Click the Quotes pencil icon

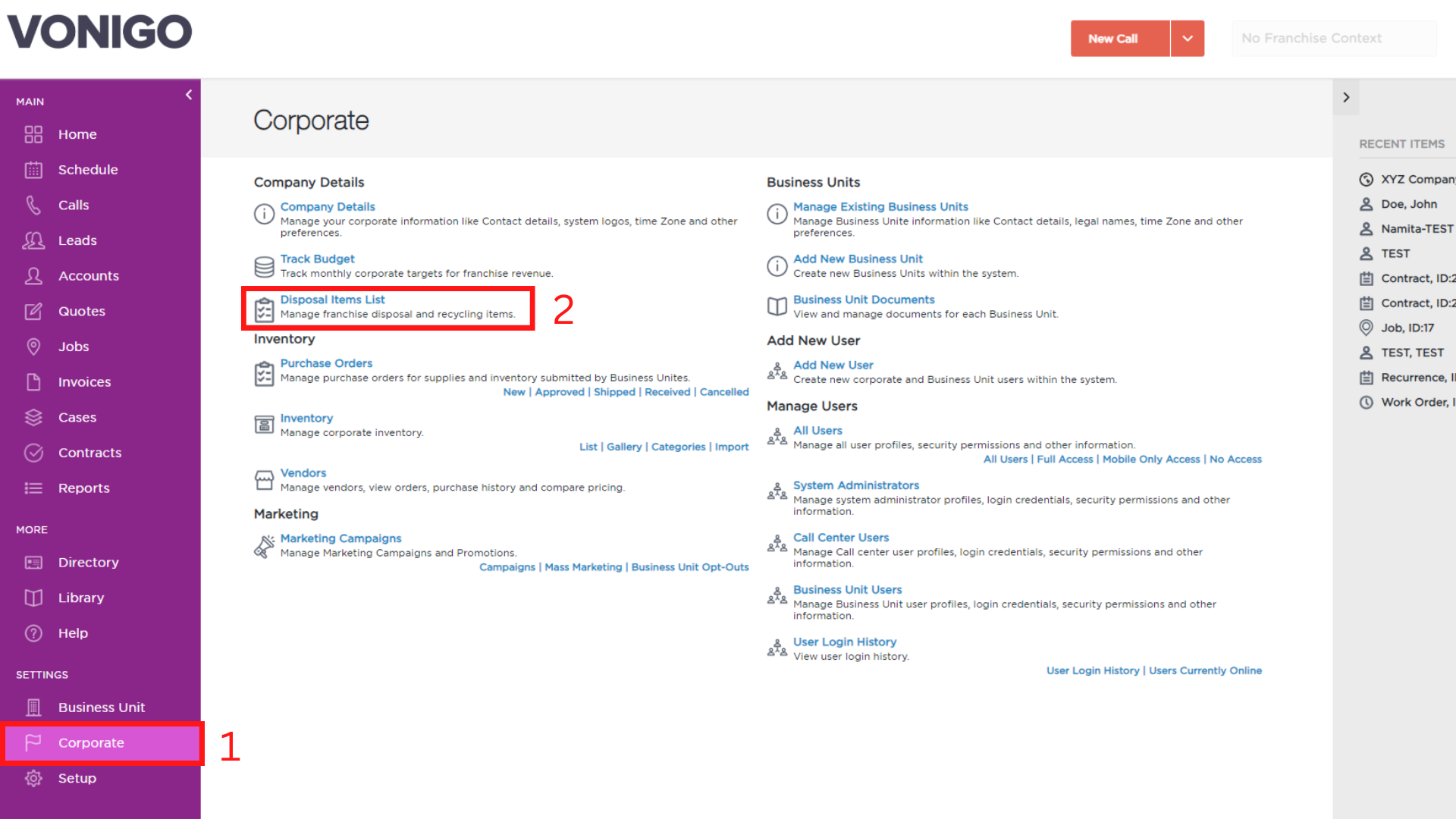pyautogui.click(x=33, y=311)
